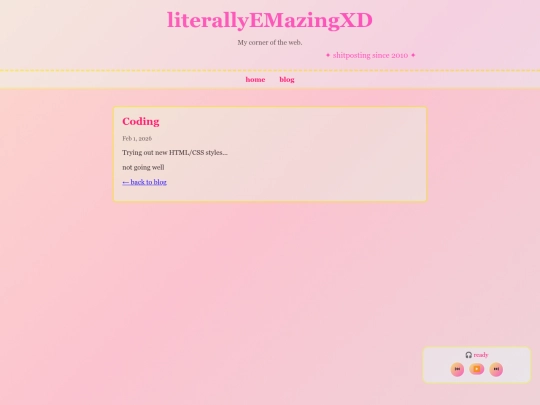Screen dimensions: 540x405
Task: Follow the back to blog link
Action: pos(144,182)
